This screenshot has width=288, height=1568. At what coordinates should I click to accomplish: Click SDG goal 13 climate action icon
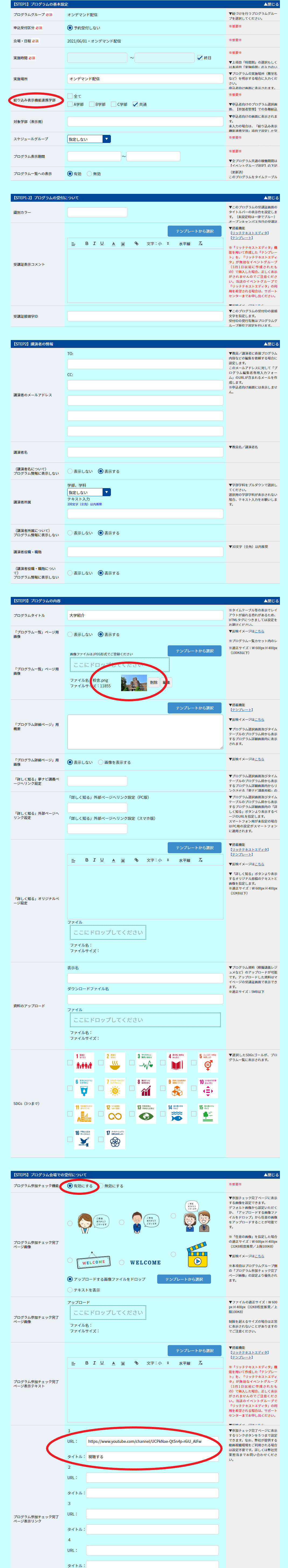146,1114
